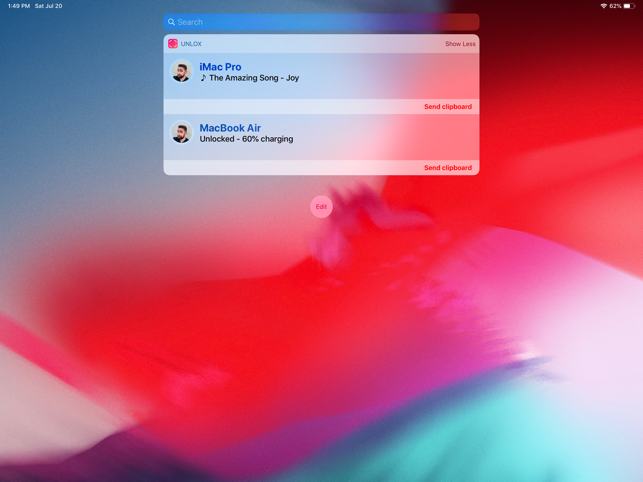Tap the 1:49 PM clock in status bar

point(19,6)
